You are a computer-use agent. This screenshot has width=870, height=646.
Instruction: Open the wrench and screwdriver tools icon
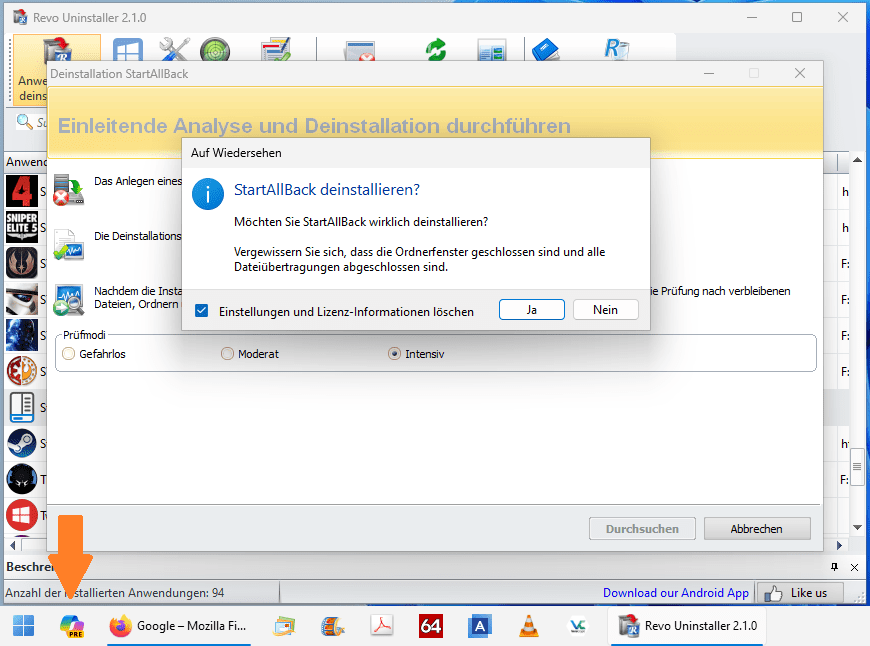(x=174, y=49)
